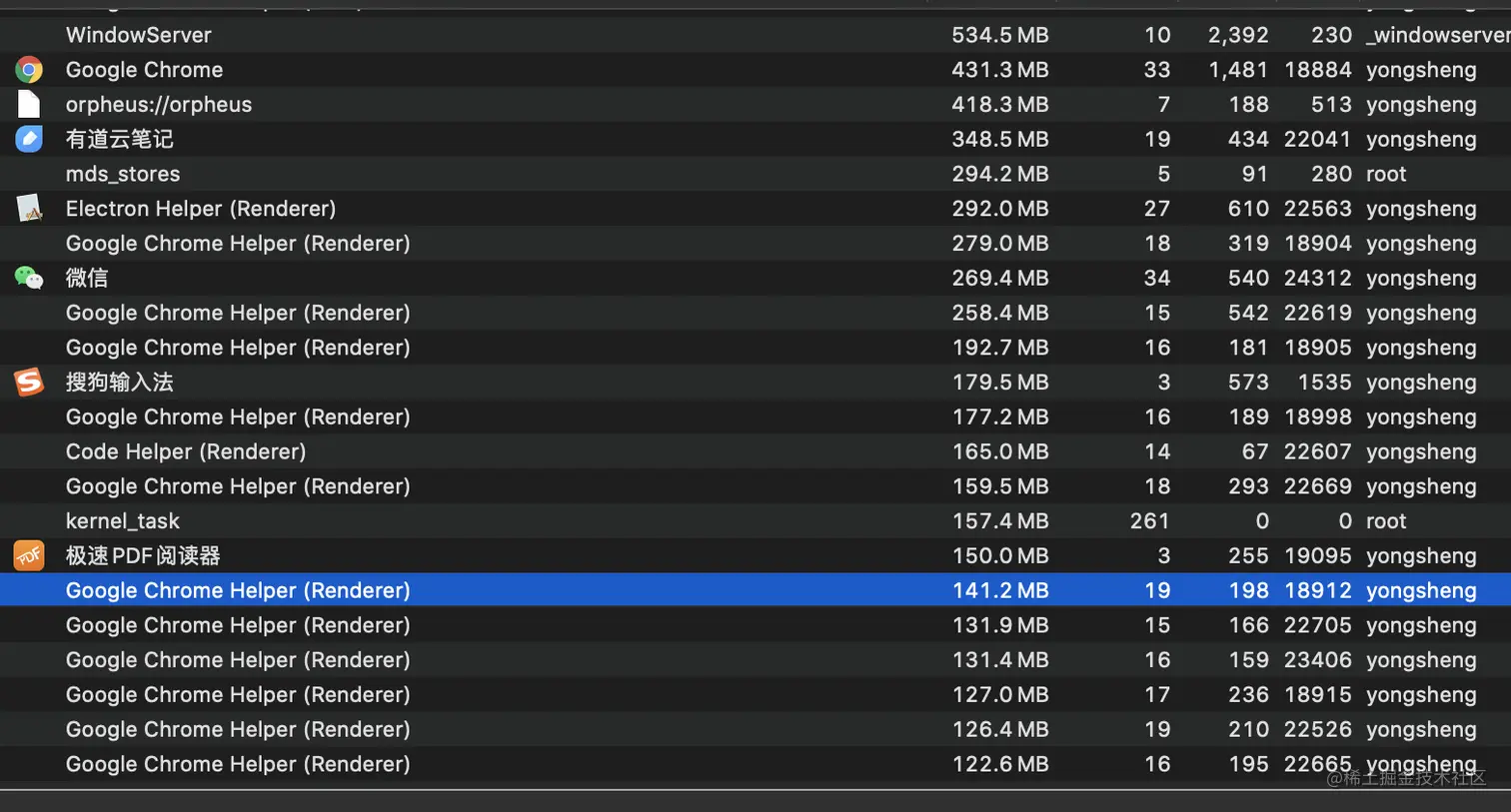
Task: Click the PID 23406 cell
Action: 1318,660
